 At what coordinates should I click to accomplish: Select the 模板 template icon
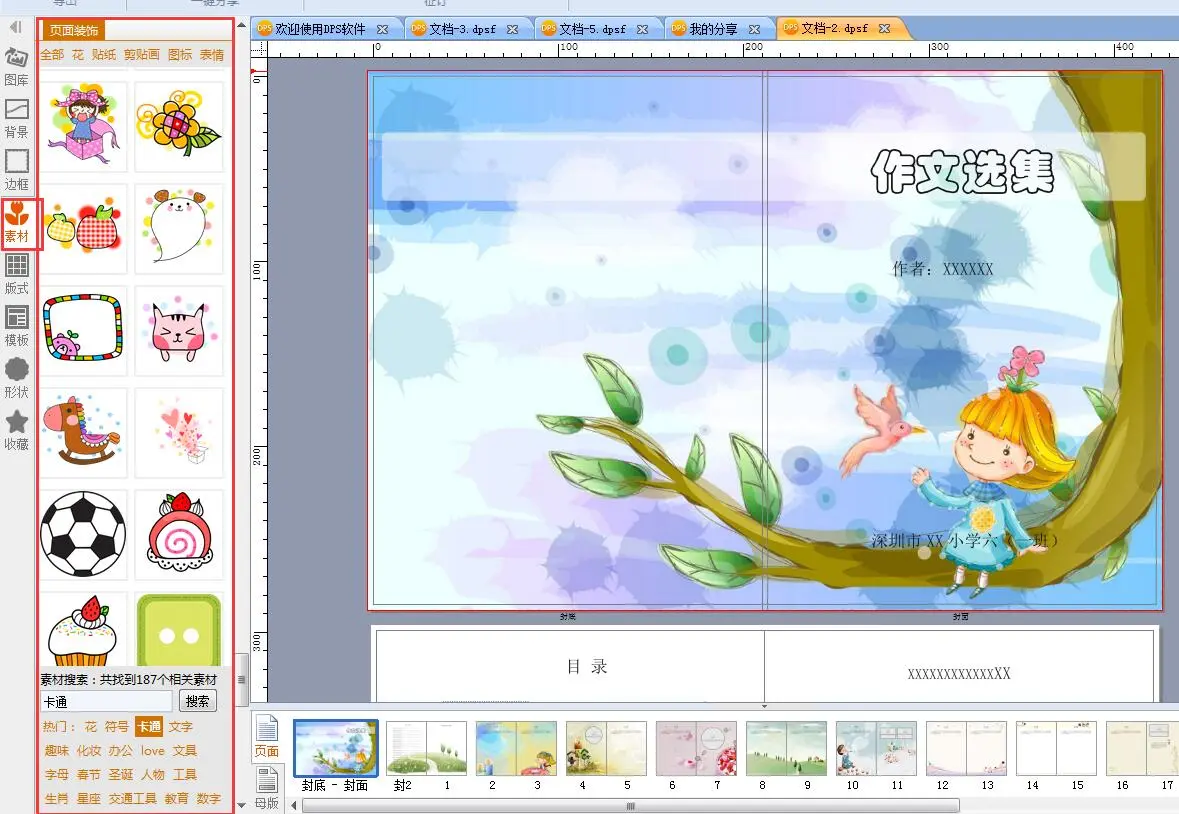16,325
